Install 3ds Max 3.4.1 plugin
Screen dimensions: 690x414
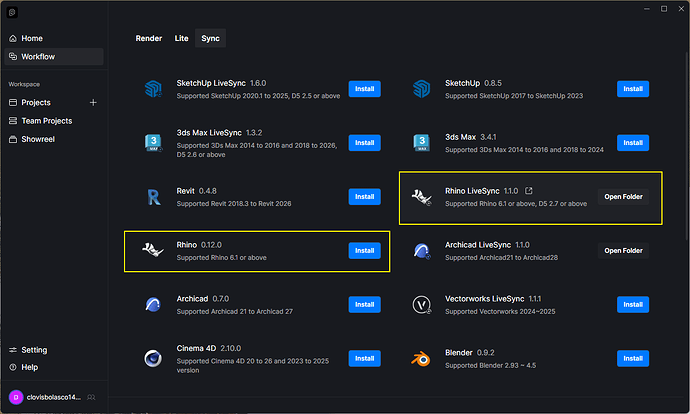click(633, 143)
